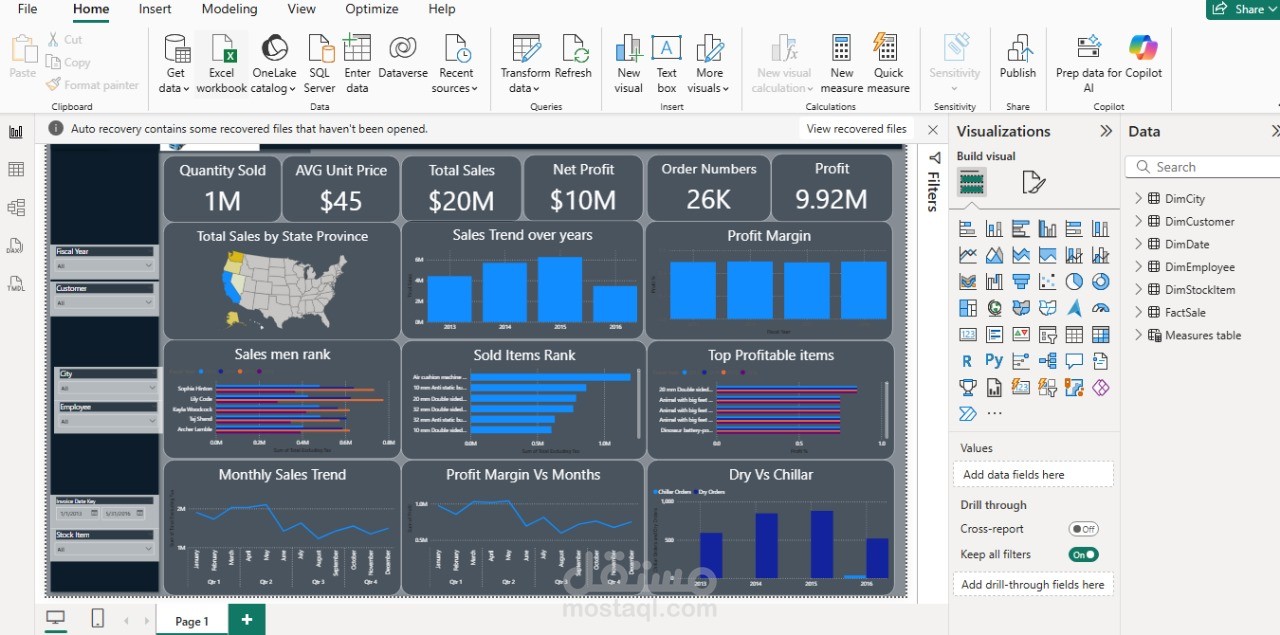The image size is (1280, 635).
Task: Switch to Model view in left sidebar
Action: (16, 208)
